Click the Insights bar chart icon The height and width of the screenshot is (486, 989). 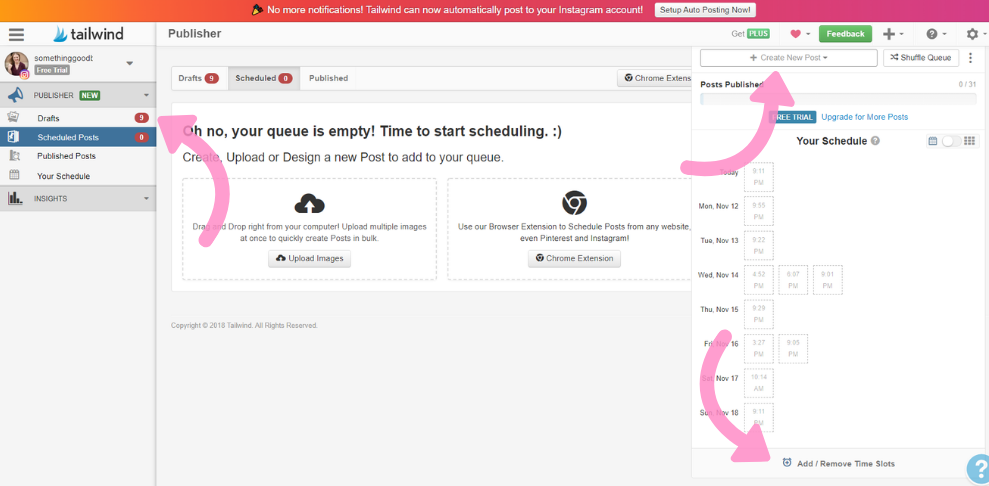click(16, 199)
